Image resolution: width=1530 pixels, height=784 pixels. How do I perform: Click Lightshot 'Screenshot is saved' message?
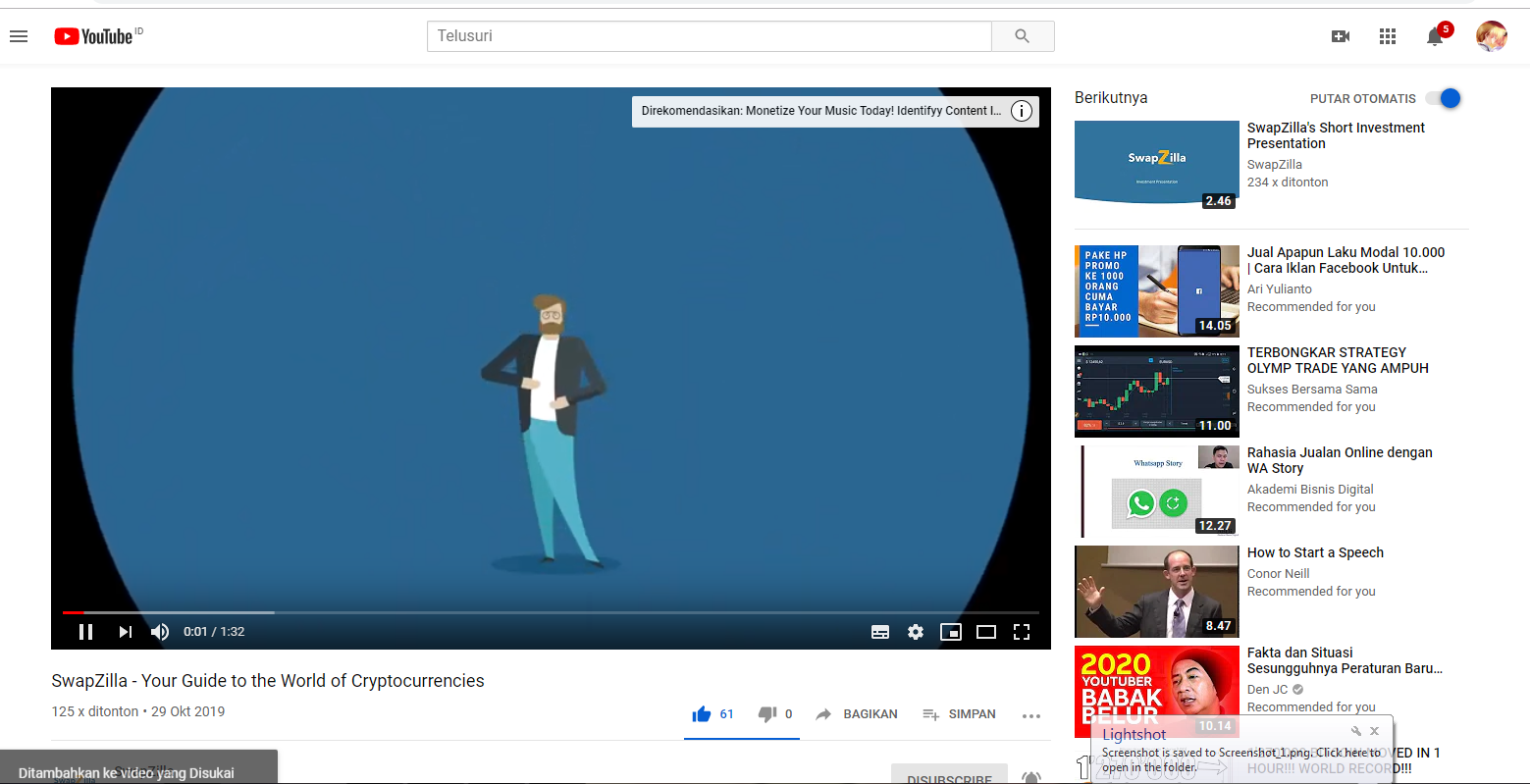tap(1241, 759)
